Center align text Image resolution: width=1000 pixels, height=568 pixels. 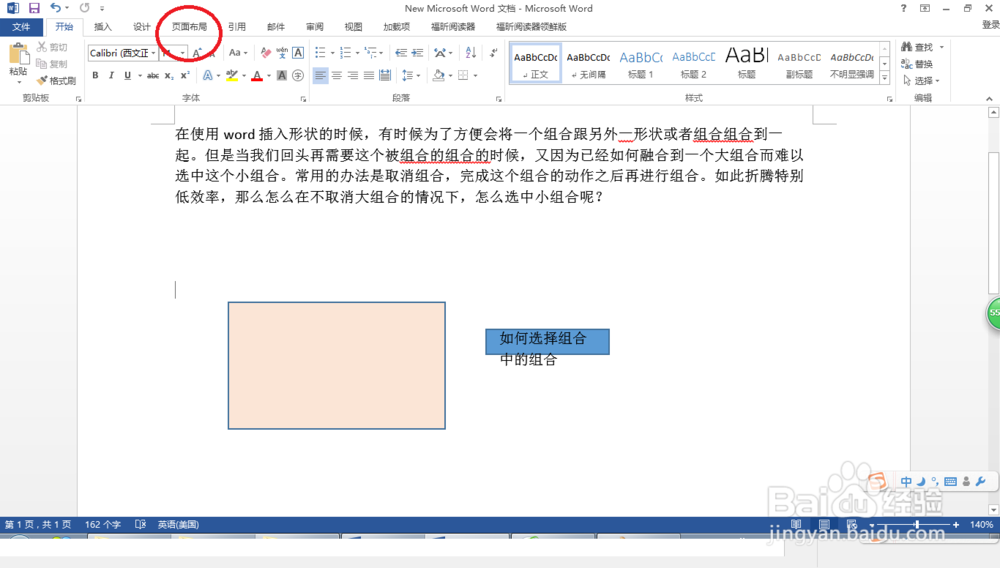point(337,75)
